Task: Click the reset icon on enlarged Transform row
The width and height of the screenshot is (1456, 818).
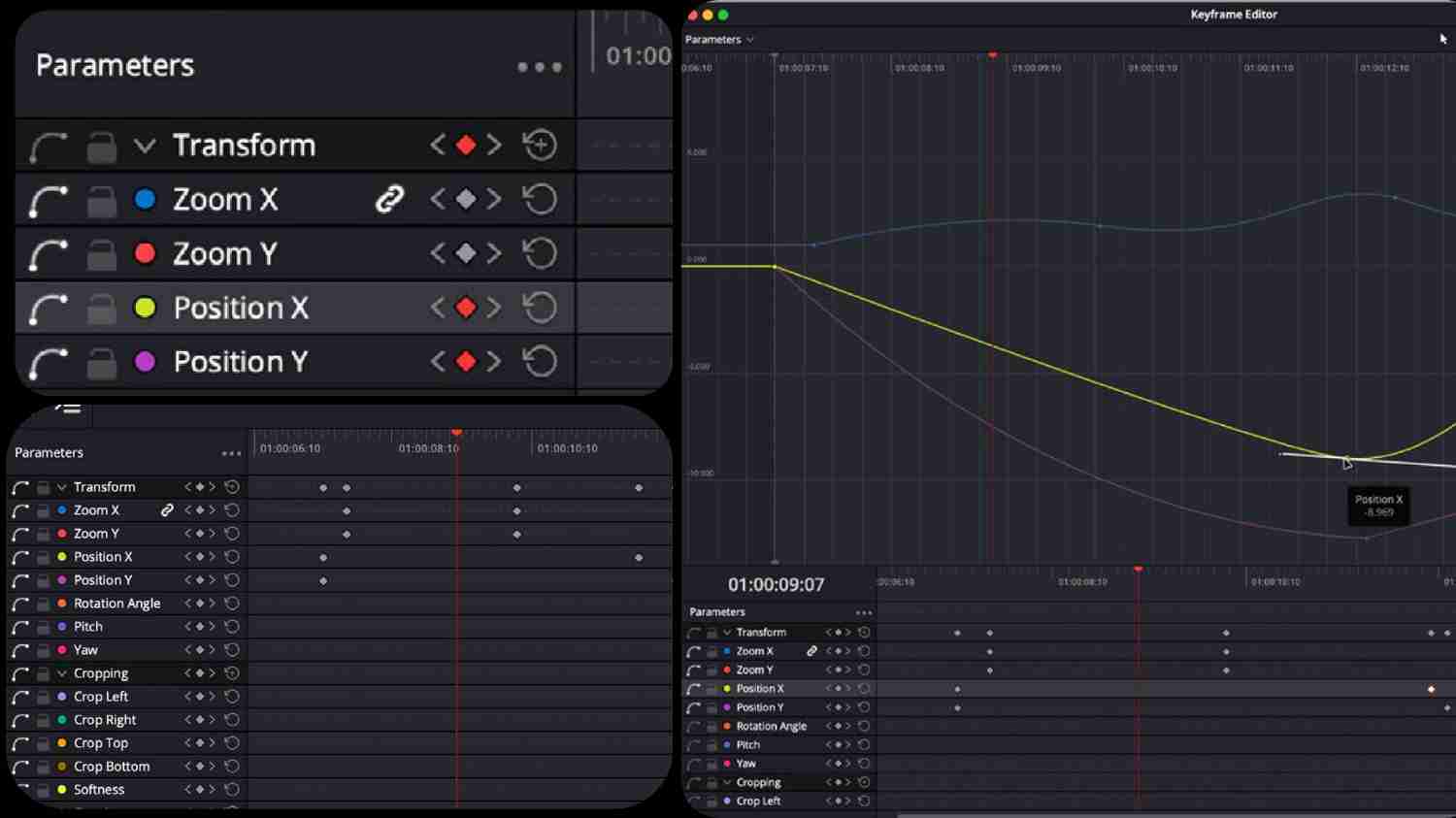Action: pos(540,146)
